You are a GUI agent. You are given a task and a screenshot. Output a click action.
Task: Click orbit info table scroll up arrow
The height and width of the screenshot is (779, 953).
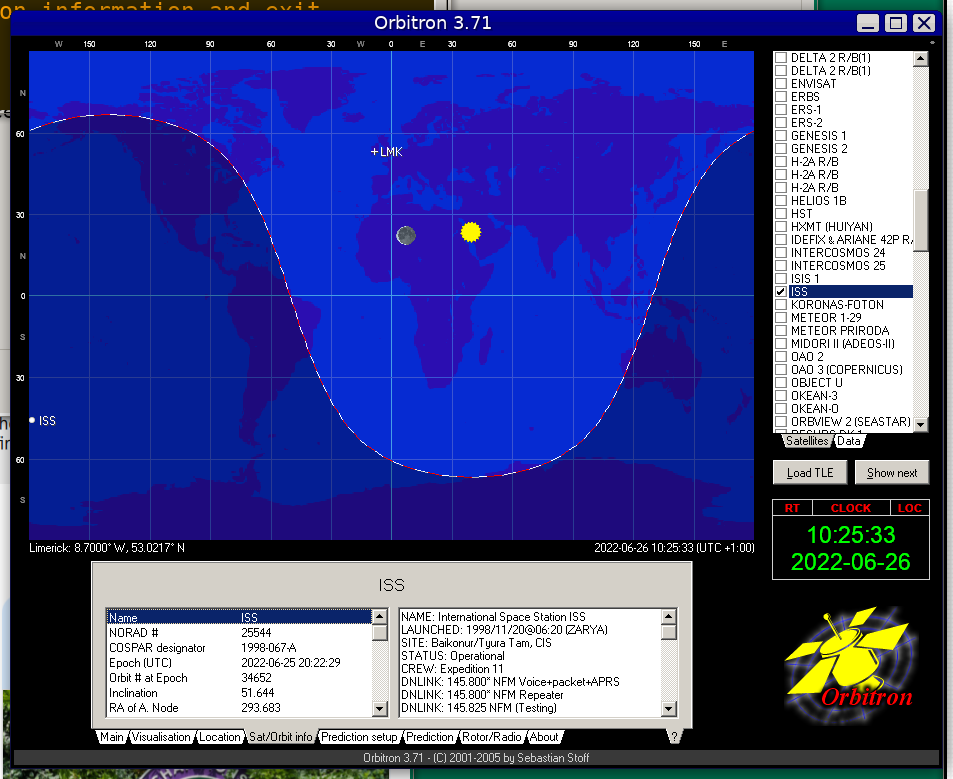tap(379, 616)
